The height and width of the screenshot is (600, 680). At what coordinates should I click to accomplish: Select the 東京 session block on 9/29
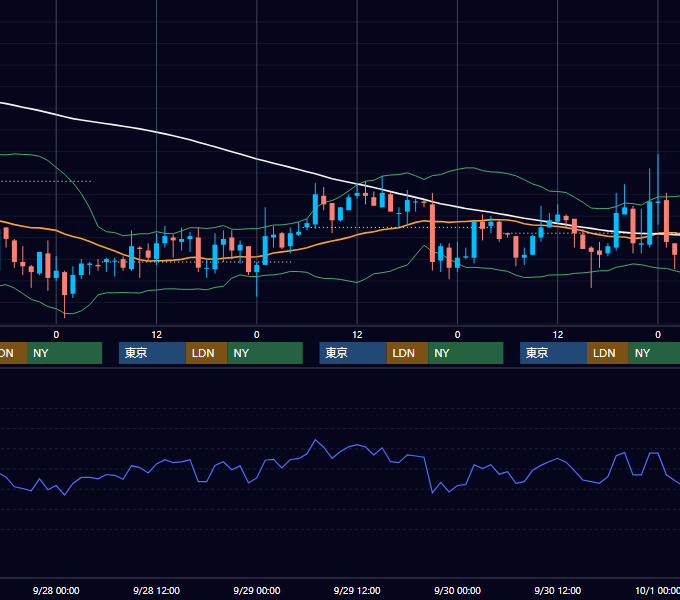[x=353, y=353]
